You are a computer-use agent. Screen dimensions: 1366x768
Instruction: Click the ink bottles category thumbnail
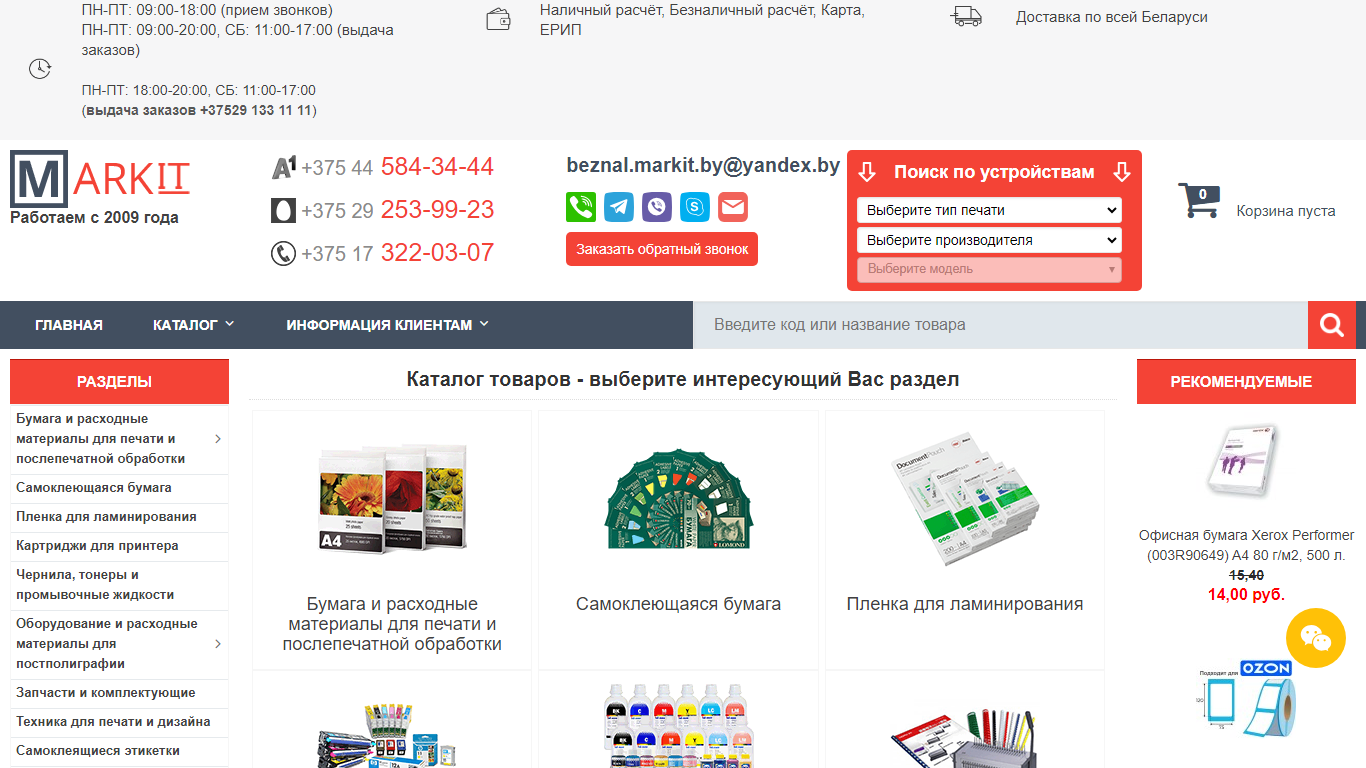678,726
